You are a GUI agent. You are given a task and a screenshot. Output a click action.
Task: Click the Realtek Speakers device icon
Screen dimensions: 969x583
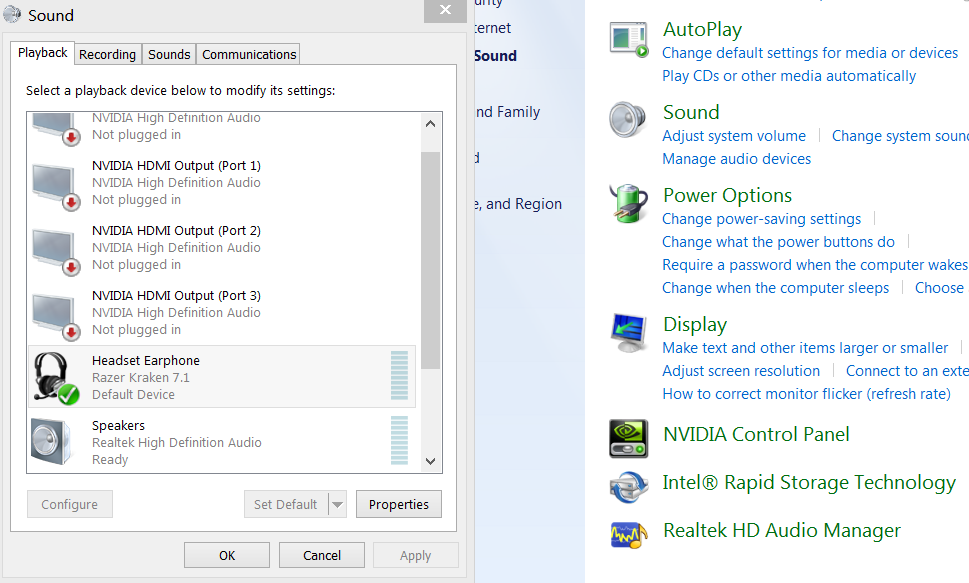[x=51, y=442]
